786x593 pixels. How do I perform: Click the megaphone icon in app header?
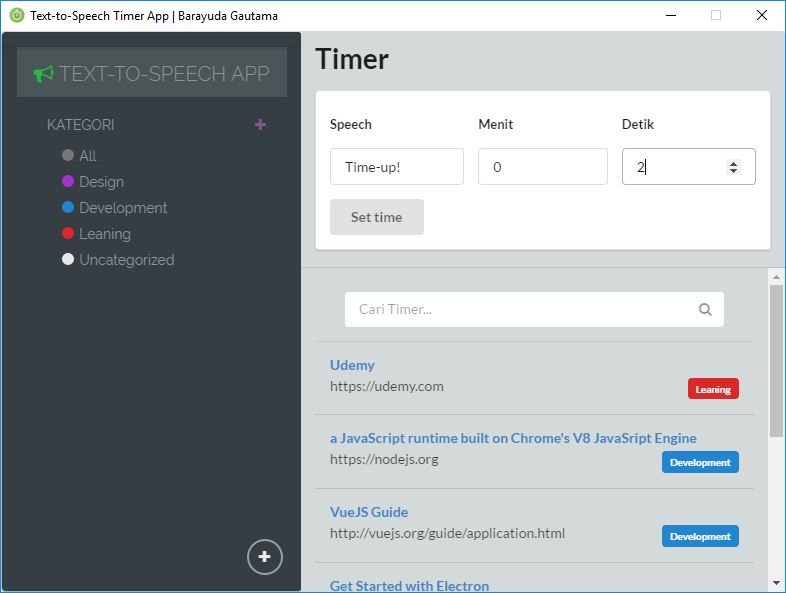tap(43, 74)
